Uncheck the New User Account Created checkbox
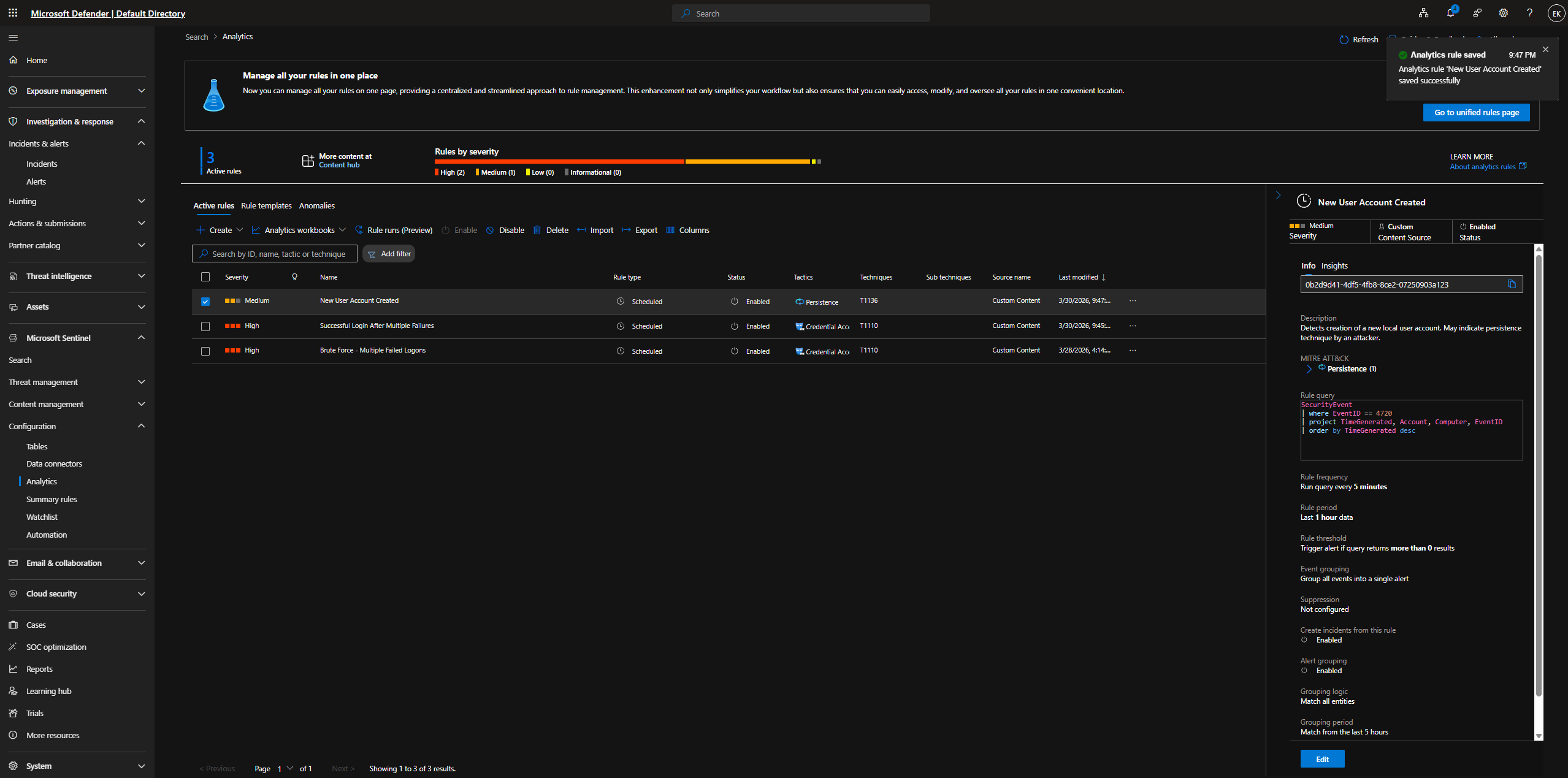1568x778 pixels. pyautogui.click(x=205, y=302)
